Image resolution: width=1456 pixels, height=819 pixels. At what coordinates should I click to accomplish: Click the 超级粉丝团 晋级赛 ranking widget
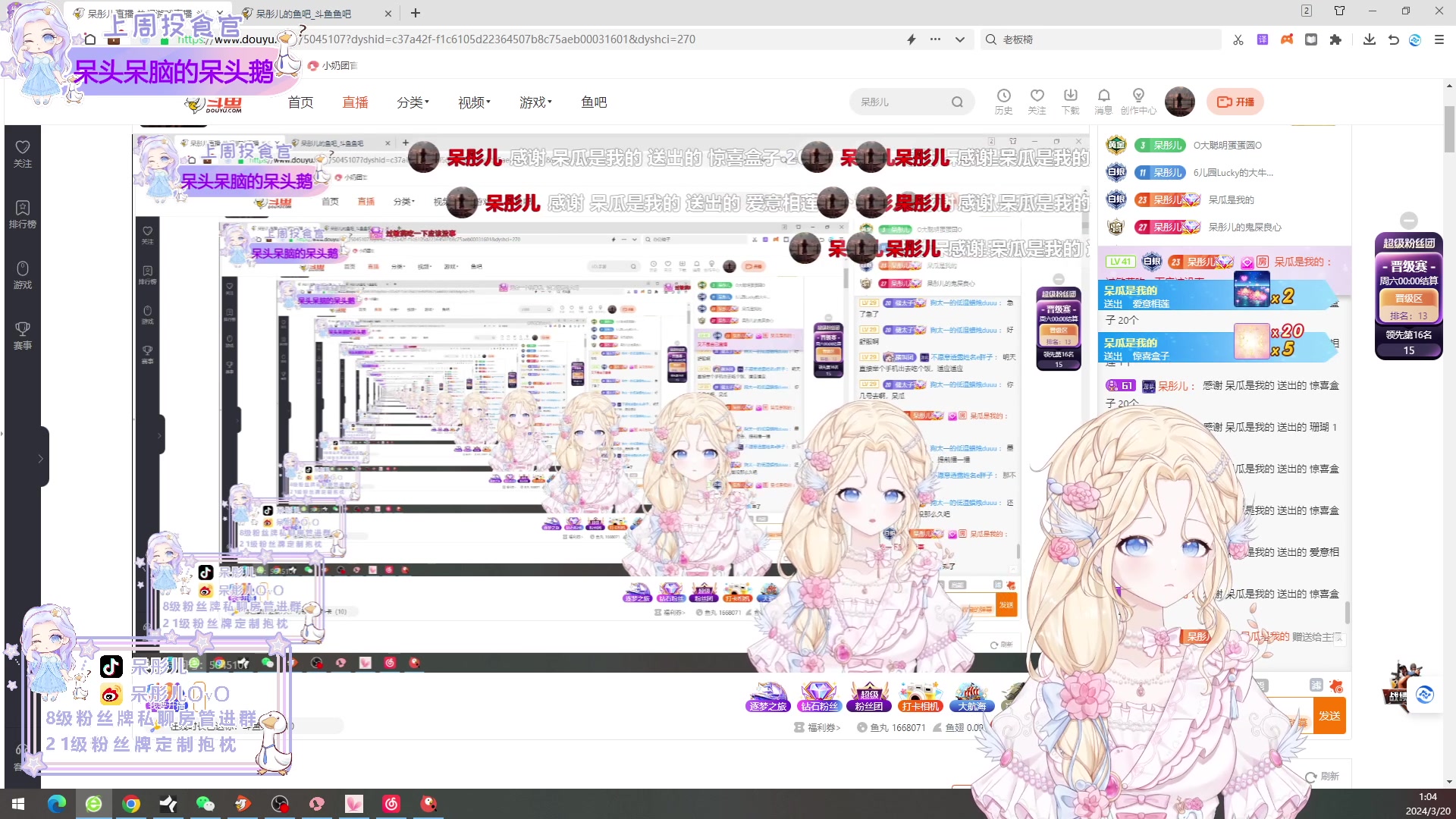point(1408,296)
